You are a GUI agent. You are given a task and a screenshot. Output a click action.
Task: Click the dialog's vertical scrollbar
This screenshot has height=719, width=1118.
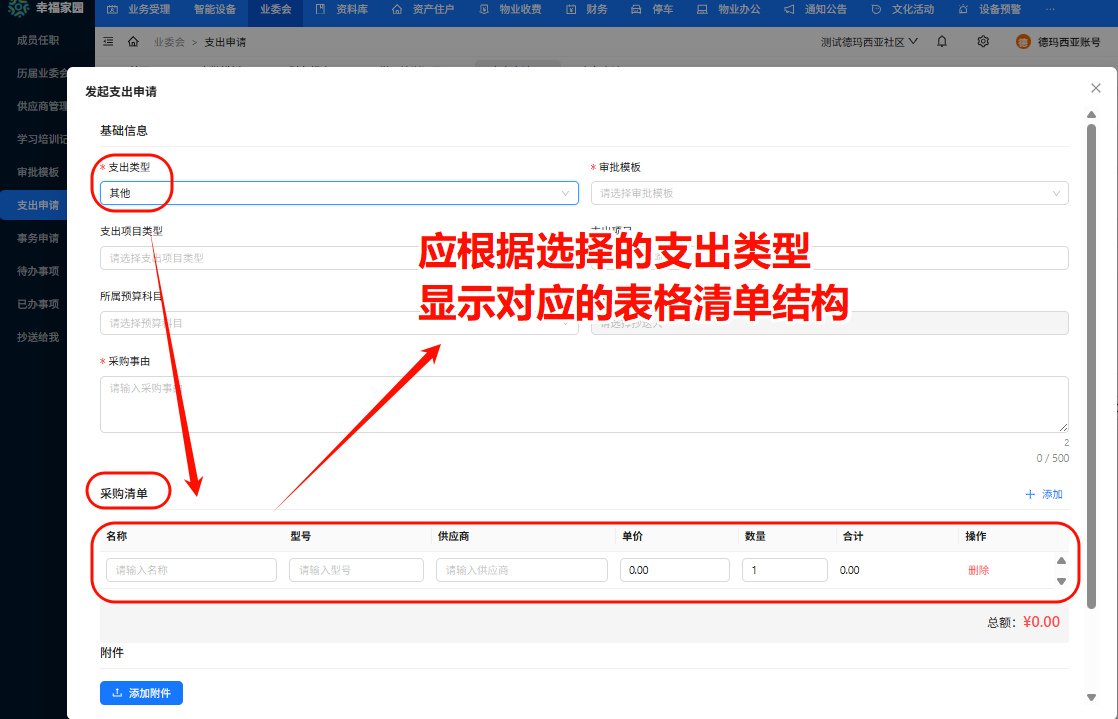point(1091,400)
